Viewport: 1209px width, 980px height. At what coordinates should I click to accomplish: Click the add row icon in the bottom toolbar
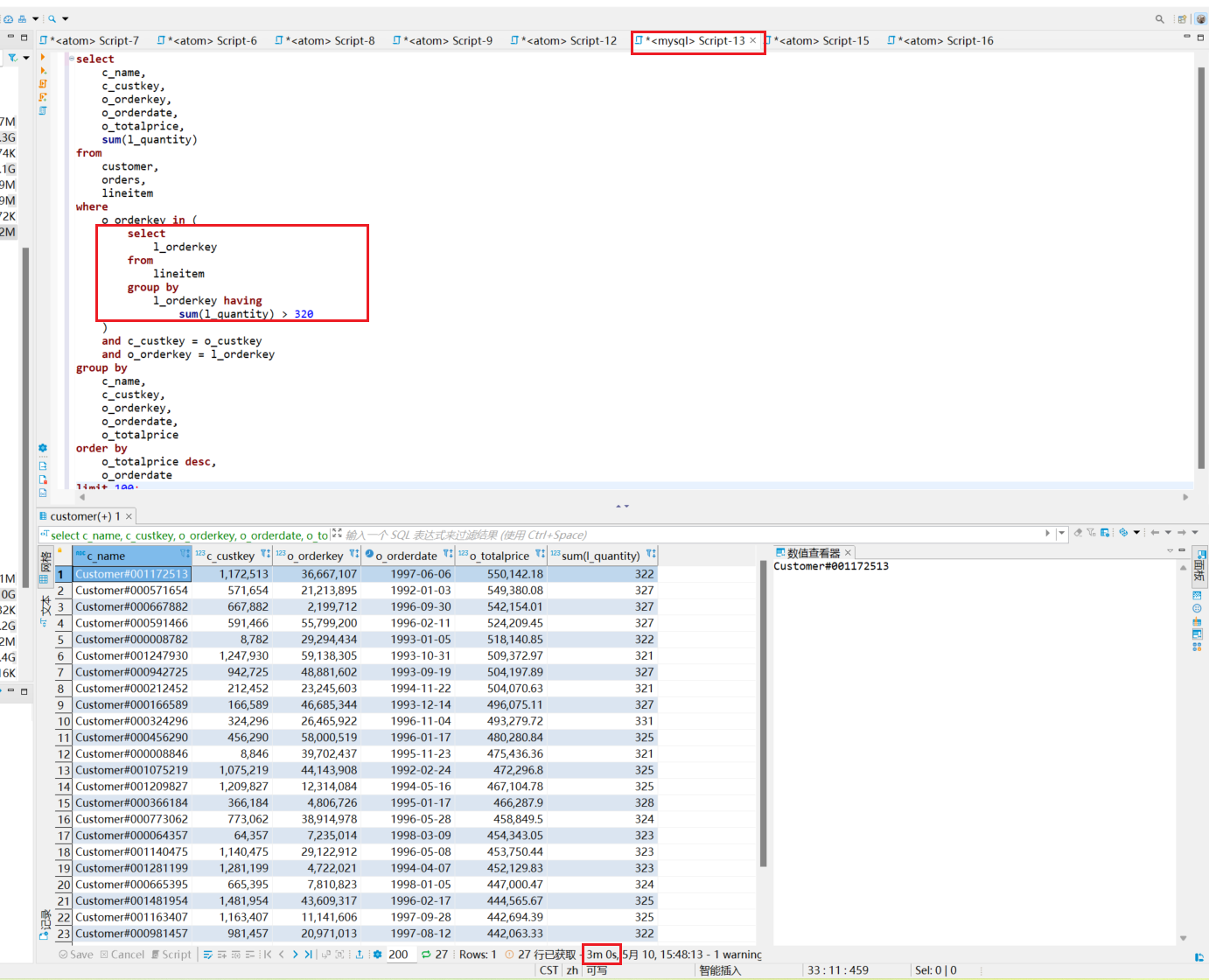(222, 955)
